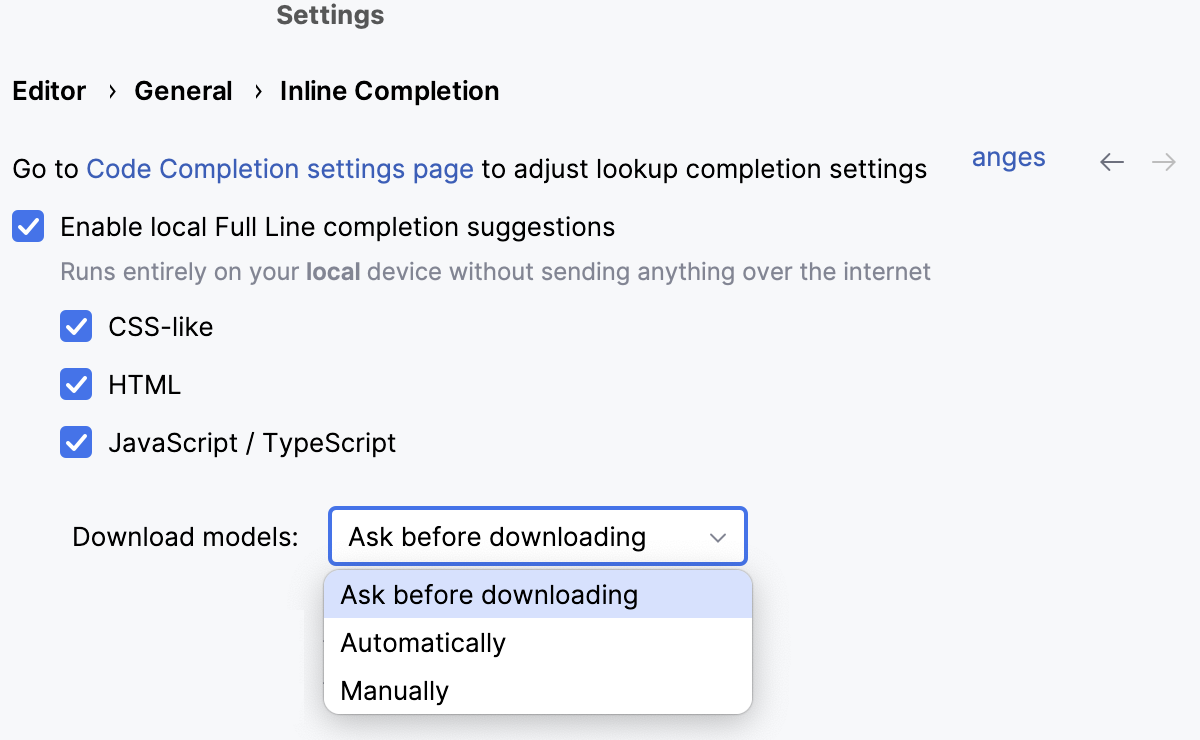Select Automatically from the dropdown

point(422,643)
